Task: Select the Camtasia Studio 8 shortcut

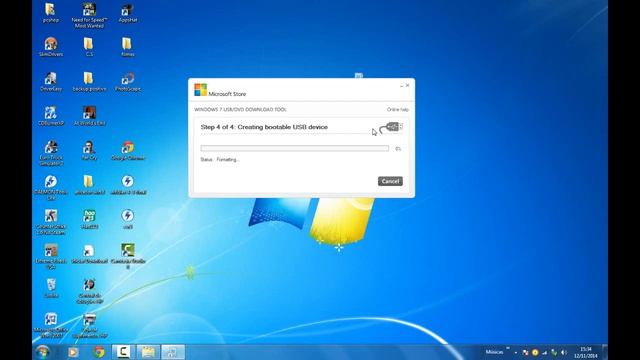Action: 128,256
